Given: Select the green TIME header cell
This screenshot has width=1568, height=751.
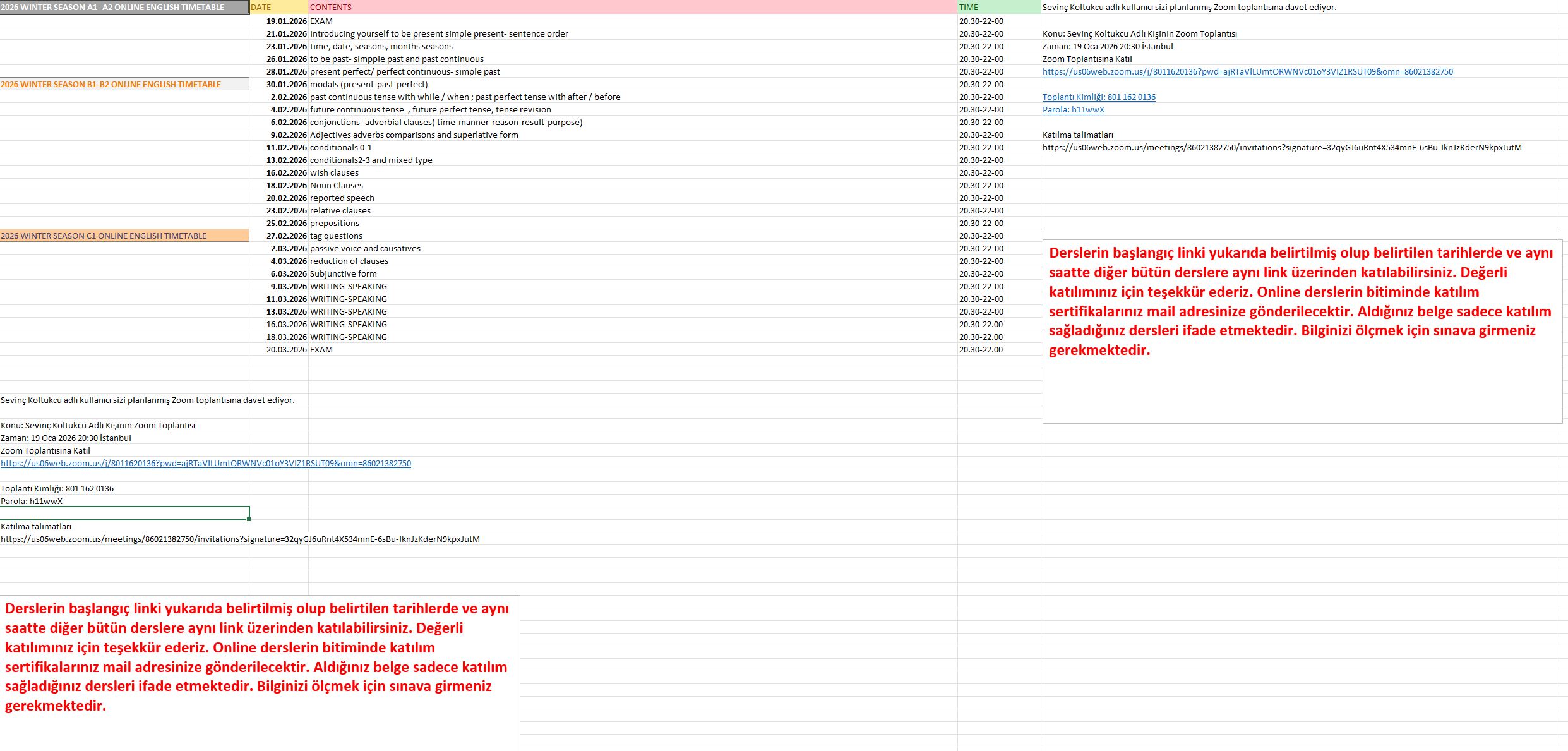Looking at the screenshot, I should click(998, 8).
